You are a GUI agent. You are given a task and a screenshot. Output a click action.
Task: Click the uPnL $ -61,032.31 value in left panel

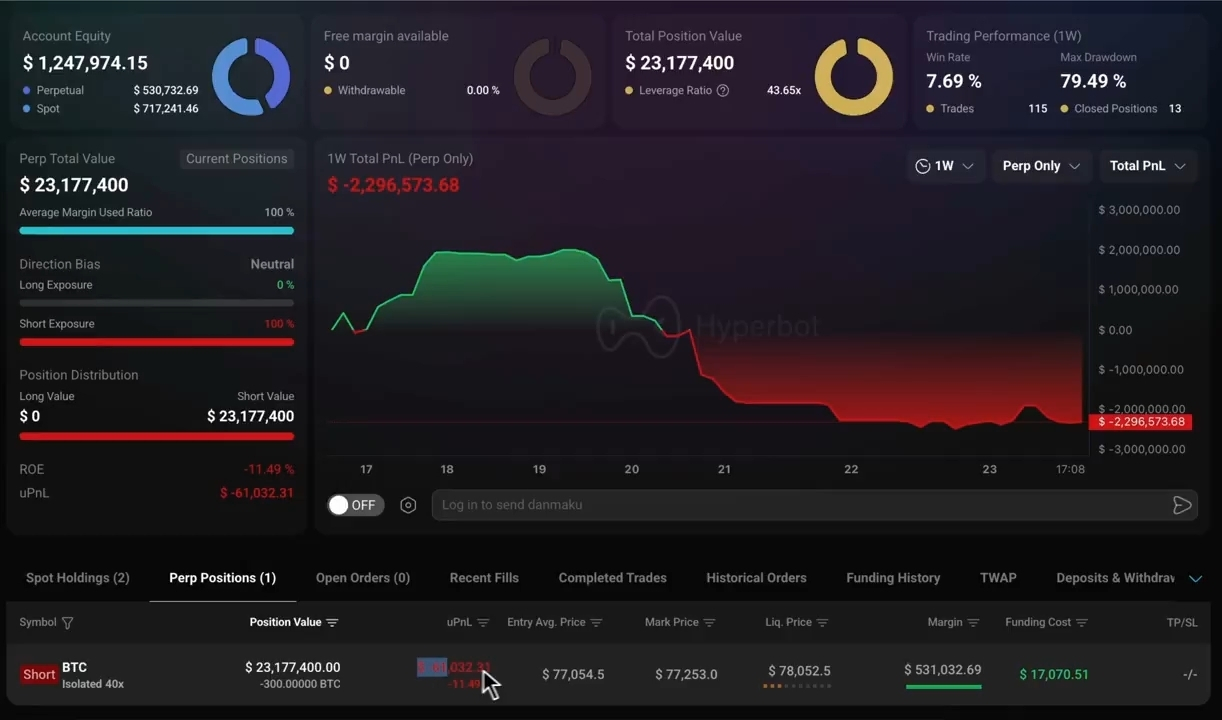[x=257, y=493]
